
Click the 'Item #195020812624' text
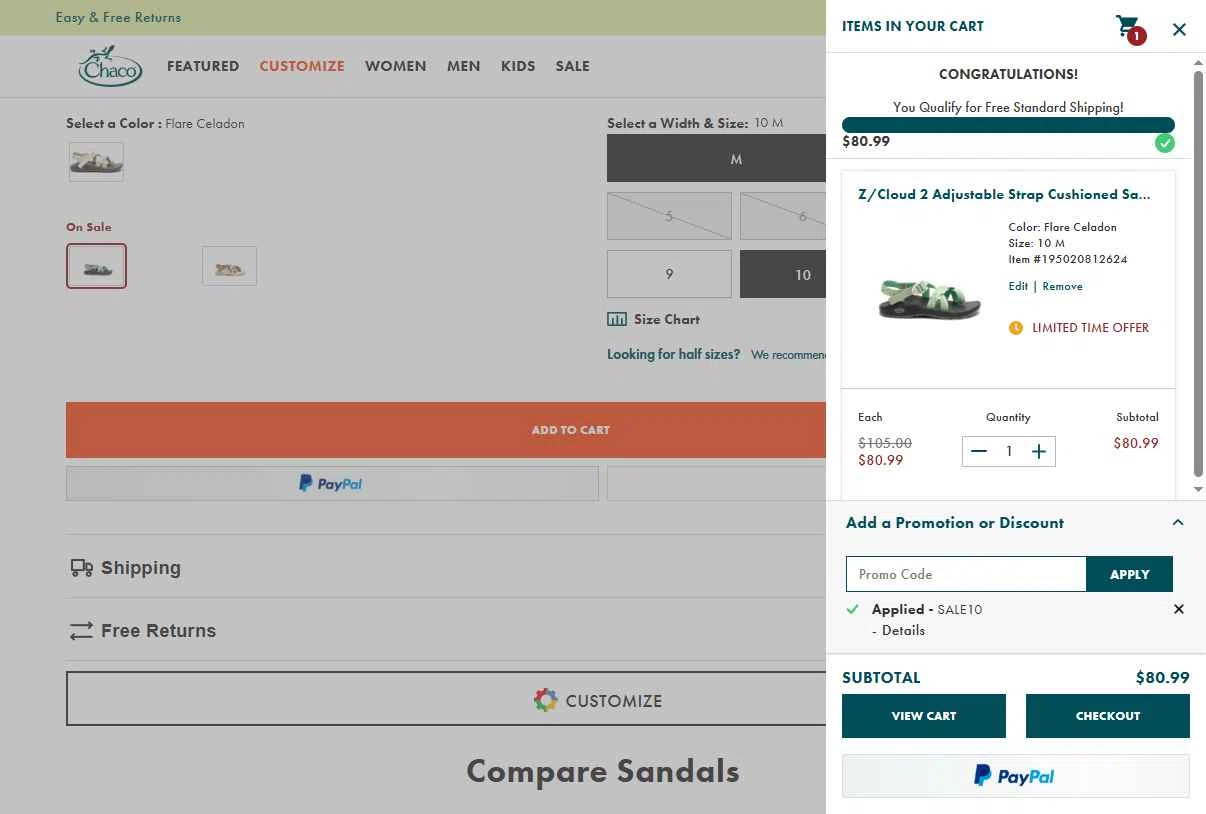pos(1068,259)
